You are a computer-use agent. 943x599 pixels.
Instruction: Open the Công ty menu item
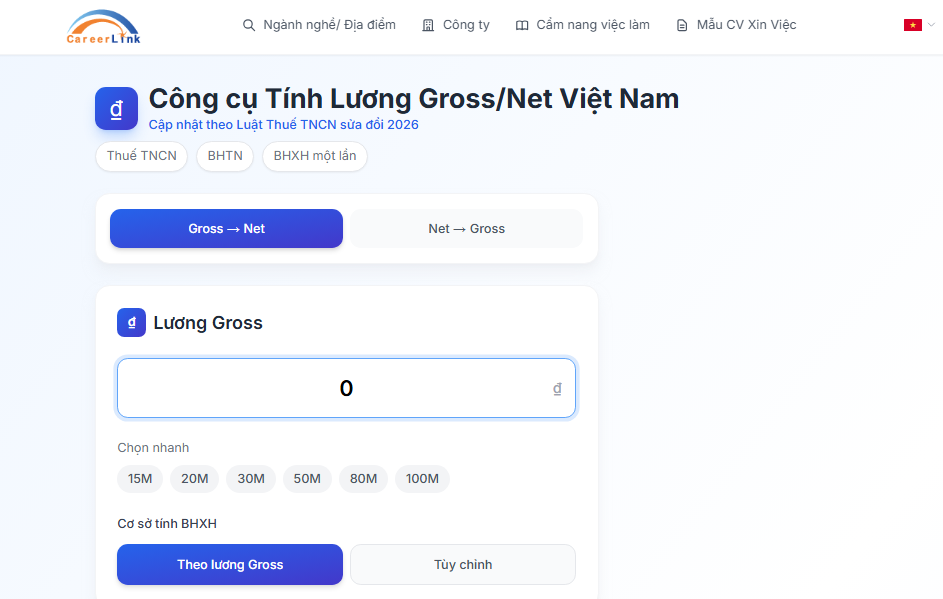[466, 25]
